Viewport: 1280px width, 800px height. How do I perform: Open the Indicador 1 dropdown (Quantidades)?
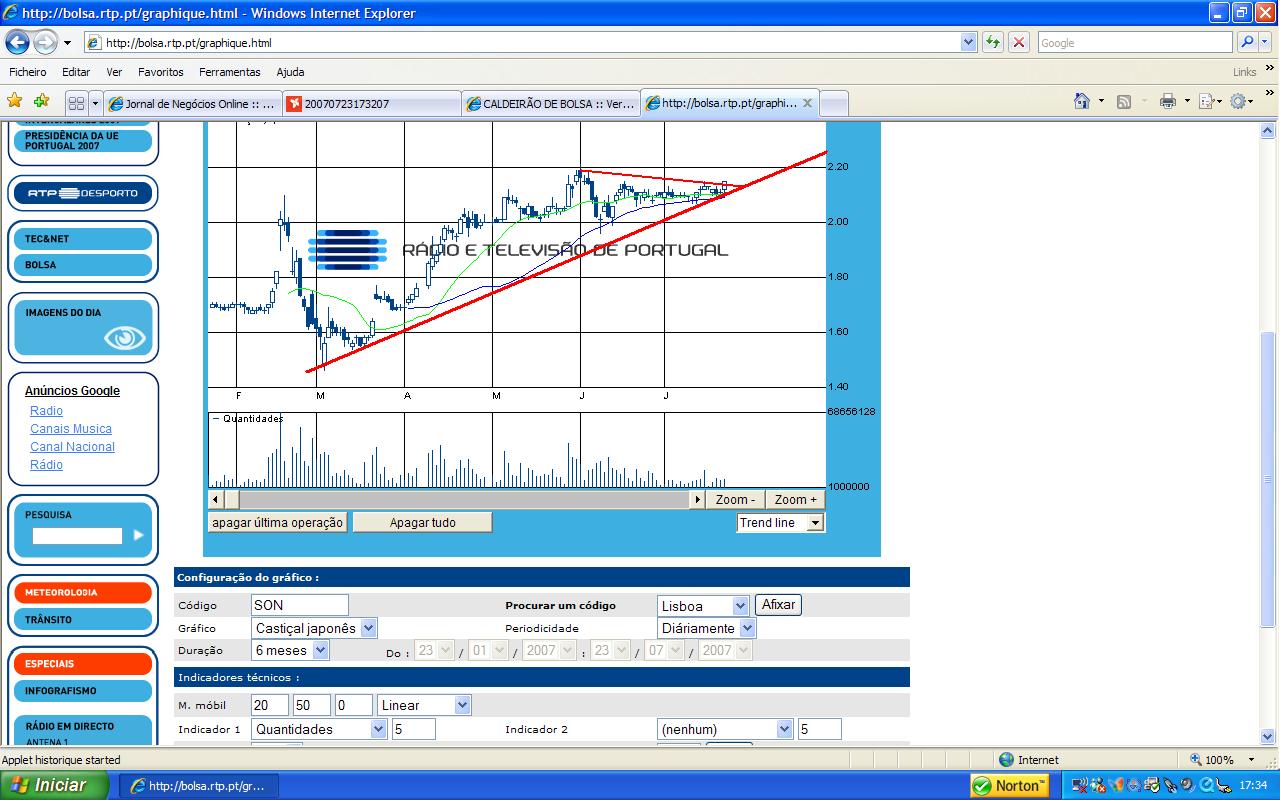pos(378,729)
